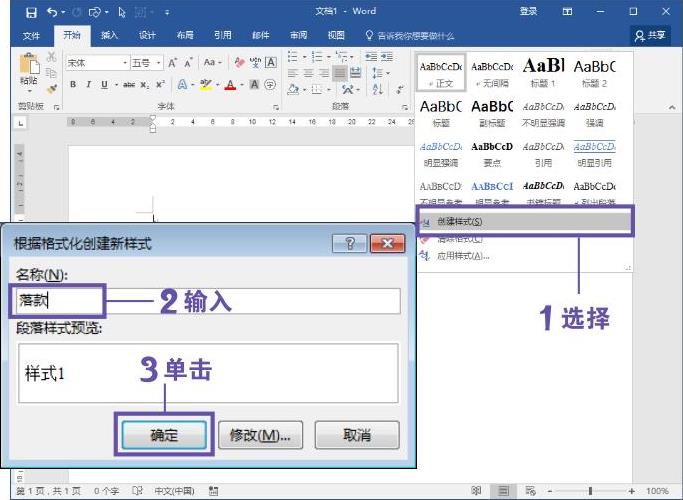Switch to the 插入 ribbon tab
The height and width of the screenshot is (500, 683).
click(109, 34)
